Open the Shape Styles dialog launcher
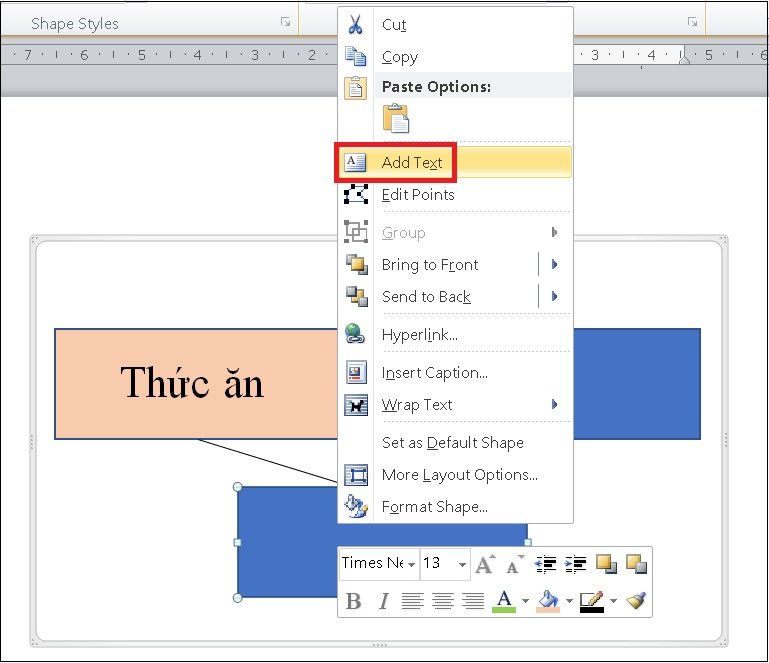 click(285, 22)
